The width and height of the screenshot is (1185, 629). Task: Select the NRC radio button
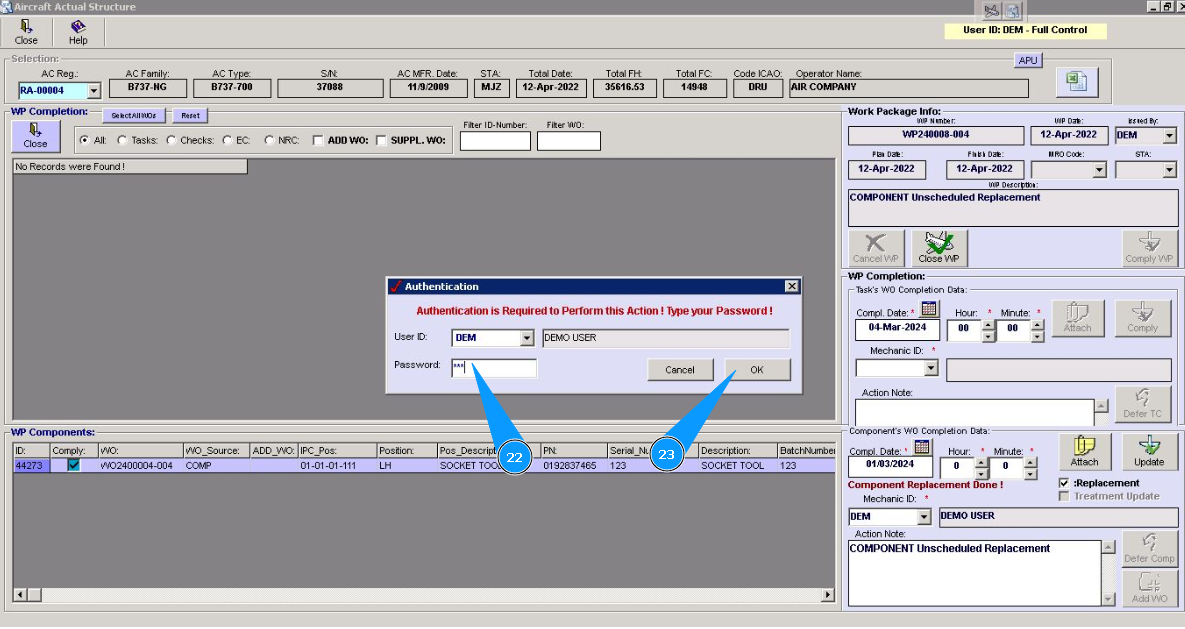tap(269, 140)
